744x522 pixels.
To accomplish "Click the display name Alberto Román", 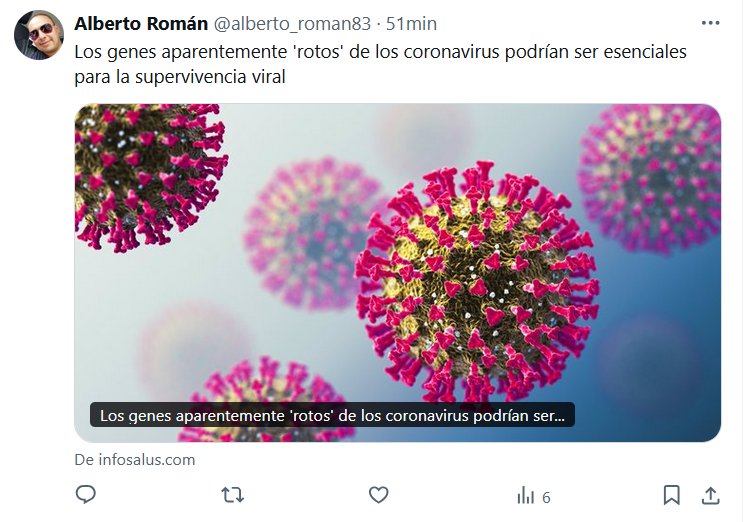I will pyautogui.click(x=141, y=23).
